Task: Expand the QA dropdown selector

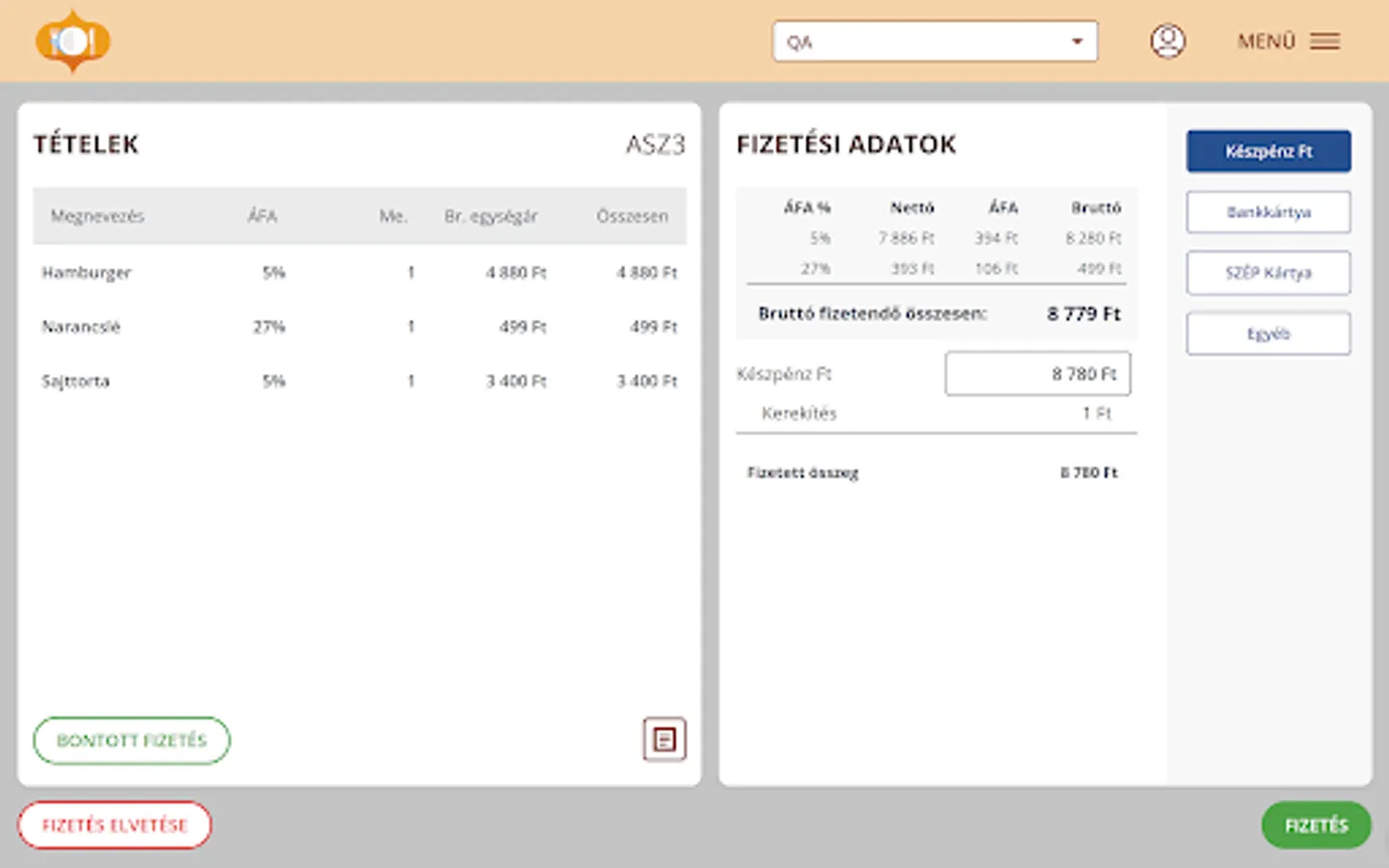Action: point(935,41)
